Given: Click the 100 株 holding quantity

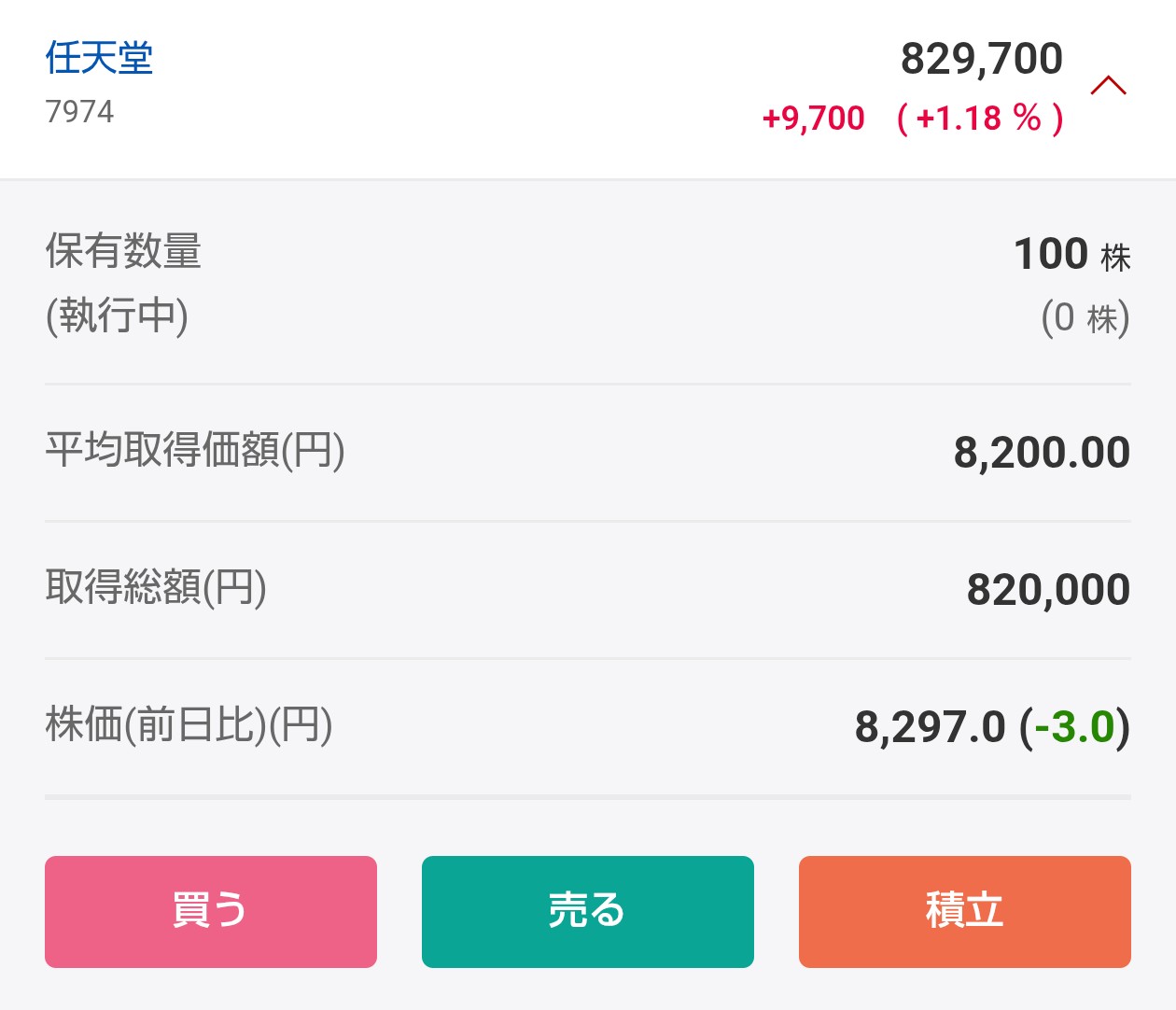Looking at the screenshot, I should coord(1071,255).
